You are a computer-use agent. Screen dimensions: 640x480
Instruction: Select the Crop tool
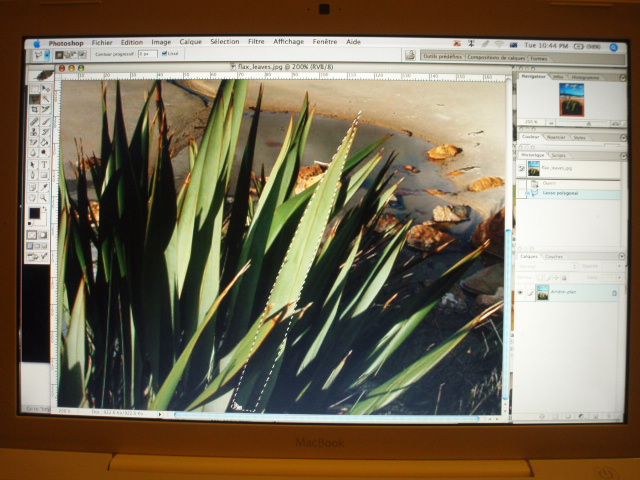click(34, 109)
